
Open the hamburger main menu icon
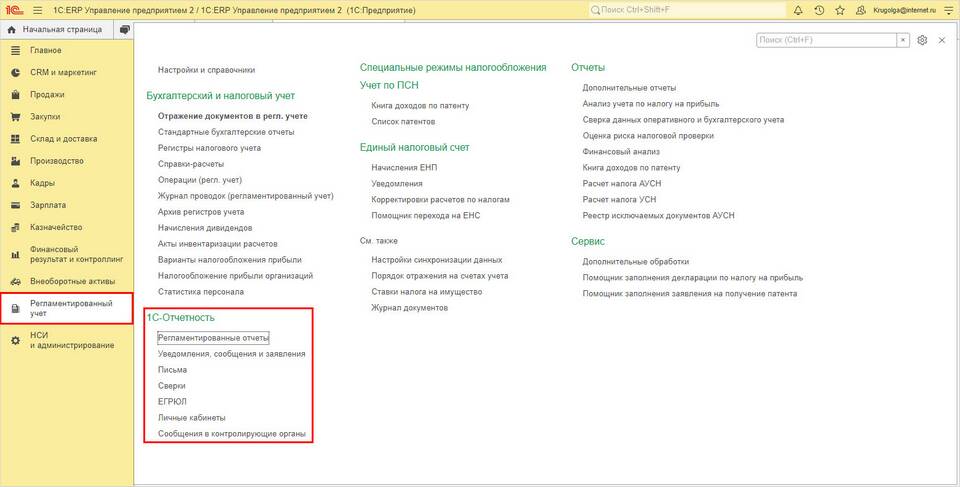coord(37,10)
